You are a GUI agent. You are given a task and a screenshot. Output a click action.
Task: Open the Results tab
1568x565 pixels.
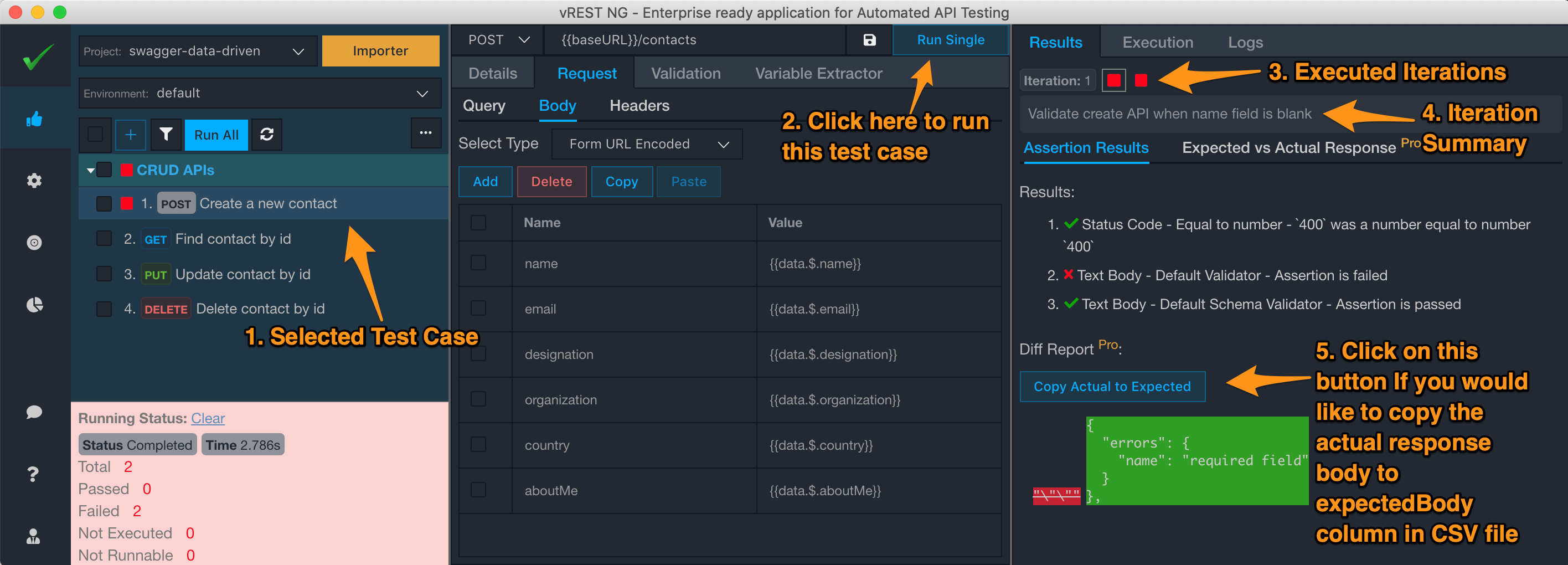[x=1055, y=42]
